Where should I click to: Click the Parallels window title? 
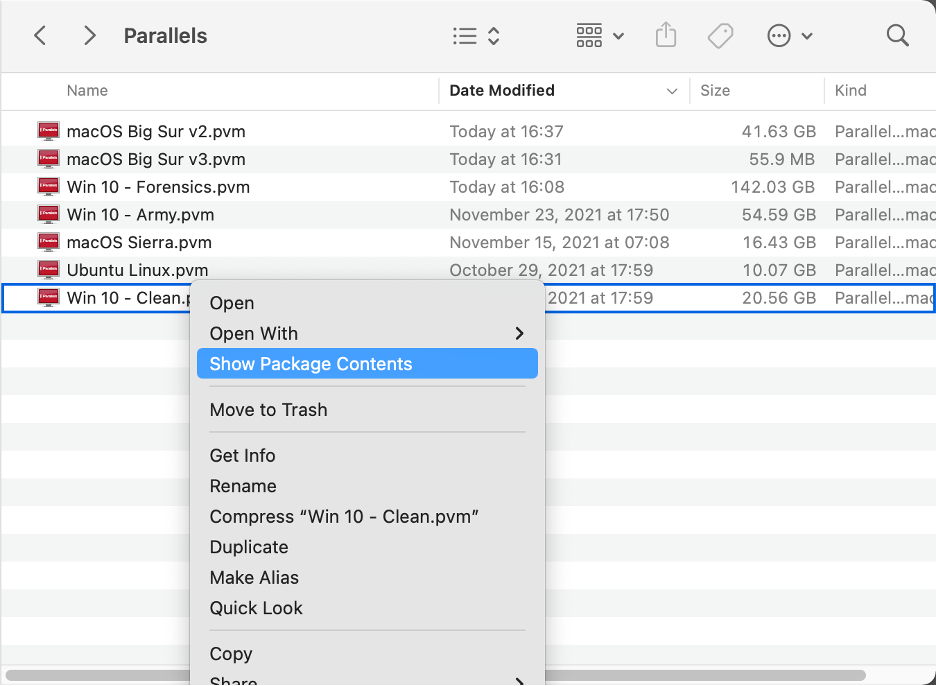[165, 36]
